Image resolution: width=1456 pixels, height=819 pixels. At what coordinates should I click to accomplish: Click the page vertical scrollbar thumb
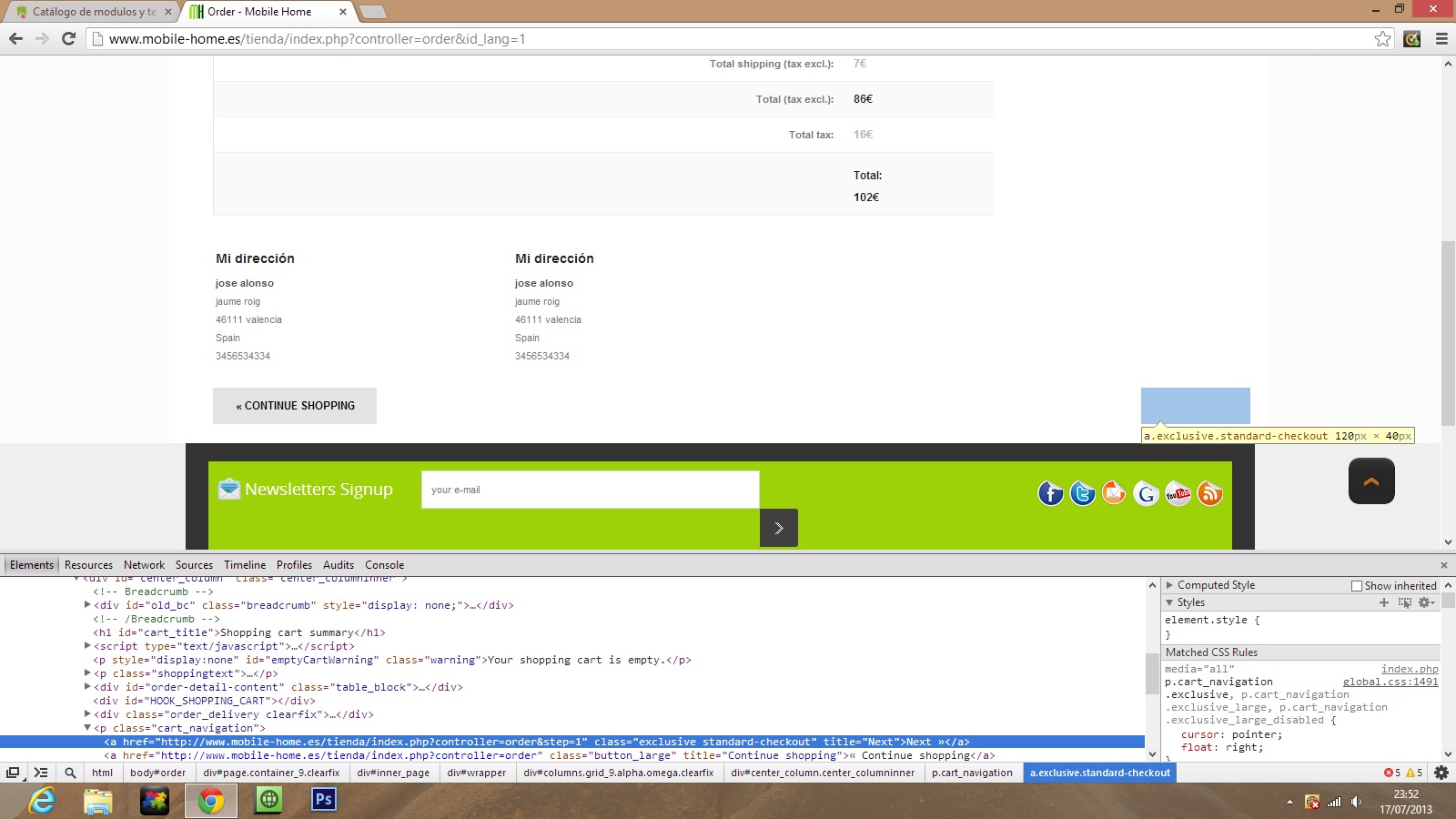[x=1448, y=333]
